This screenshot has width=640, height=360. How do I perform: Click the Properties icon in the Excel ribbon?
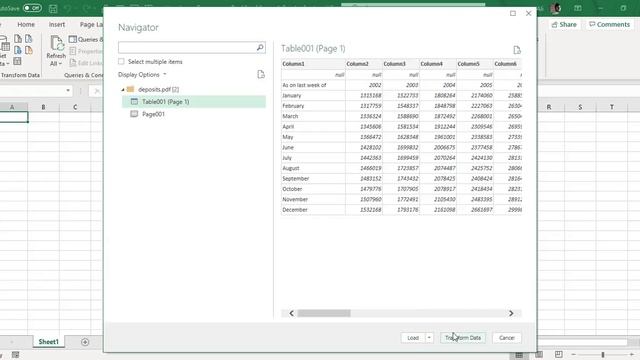pos(73,51)
